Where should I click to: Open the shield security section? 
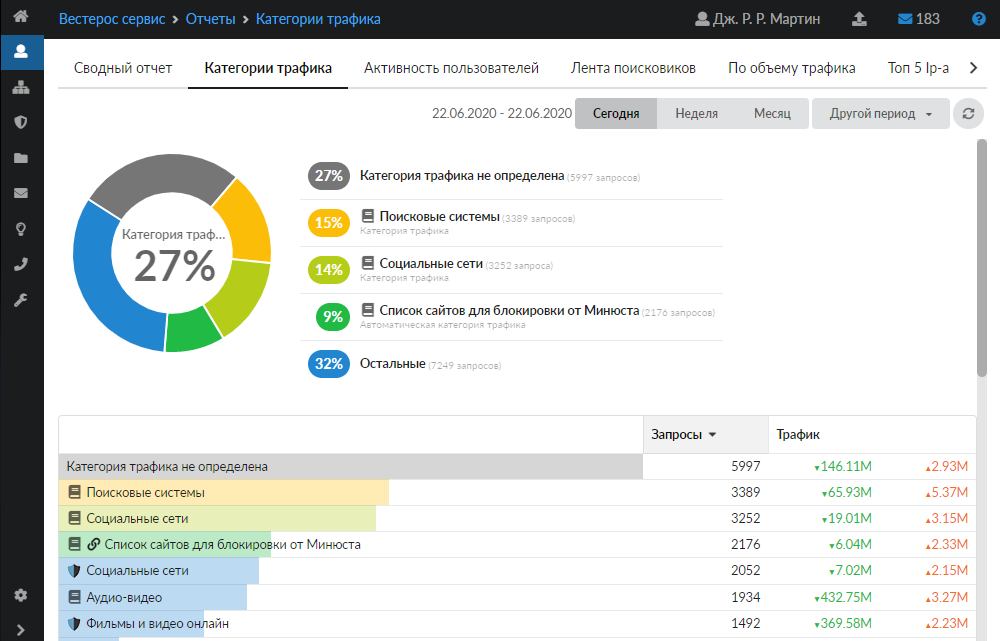pyautogui.click(x=20, y=122)
